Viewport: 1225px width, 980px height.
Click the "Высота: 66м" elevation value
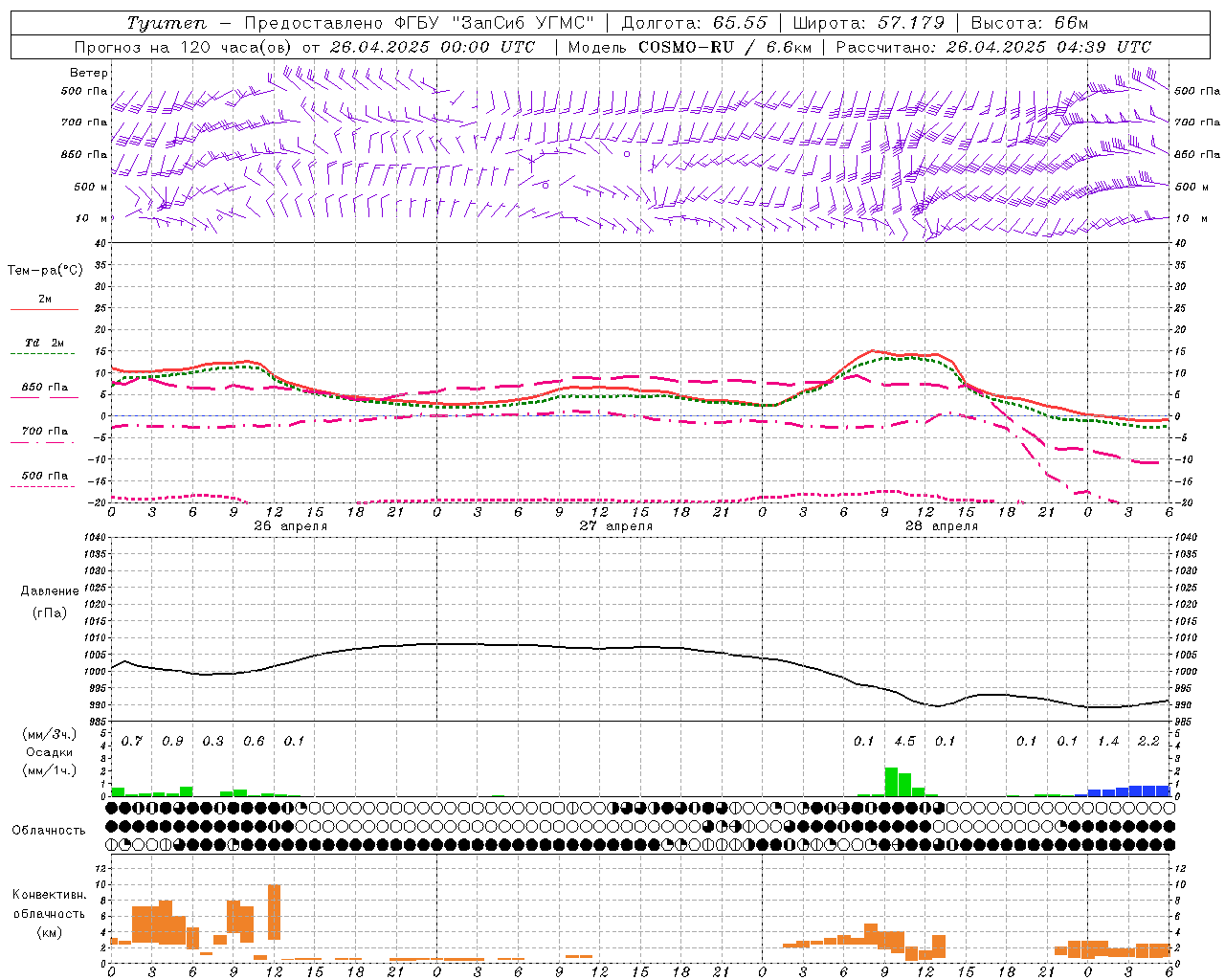[x=1029, y=23]
